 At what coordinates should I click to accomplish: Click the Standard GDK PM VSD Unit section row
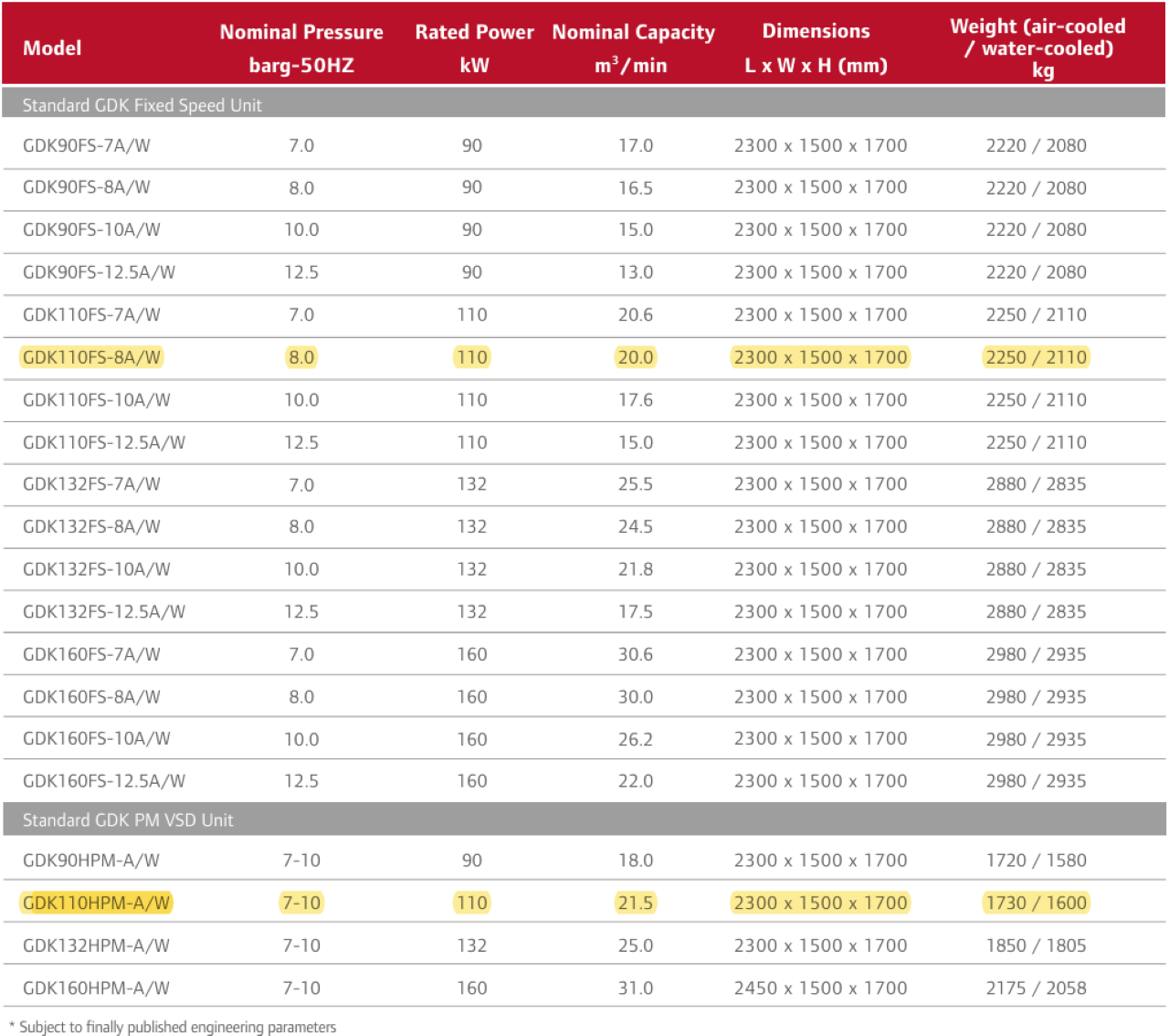point(128,819)
